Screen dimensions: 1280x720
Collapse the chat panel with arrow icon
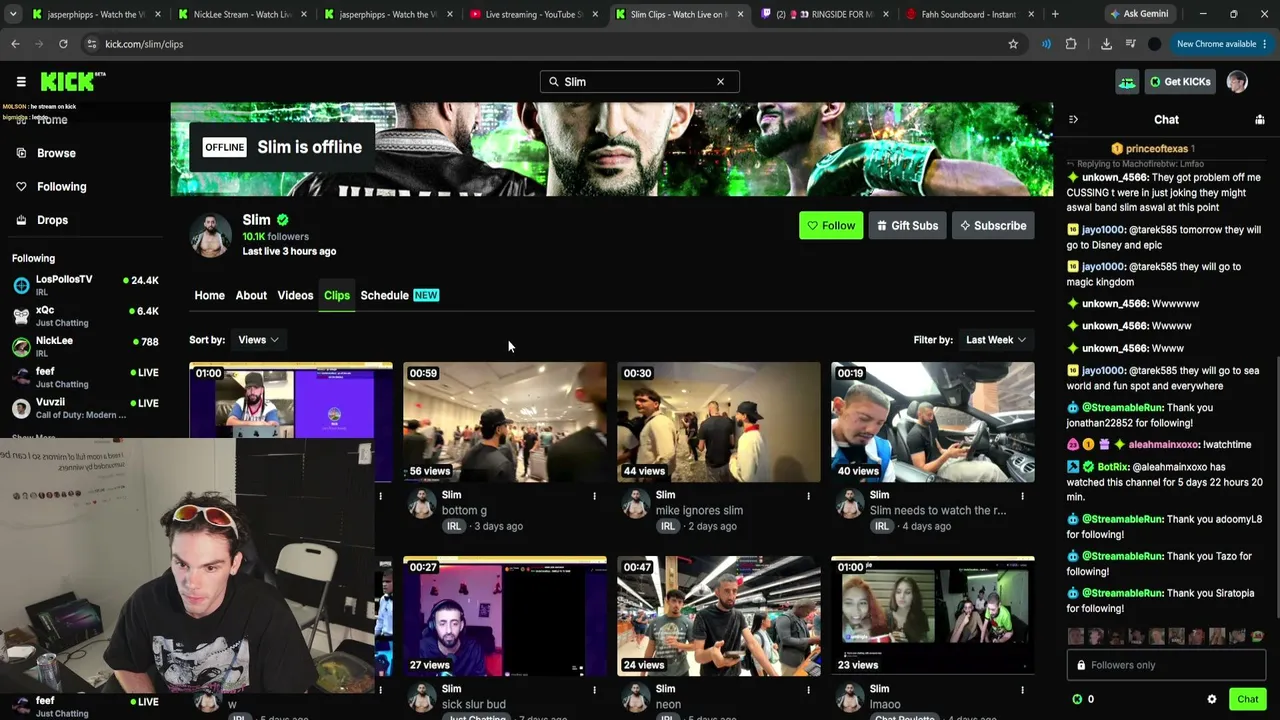coord(1073,120)
